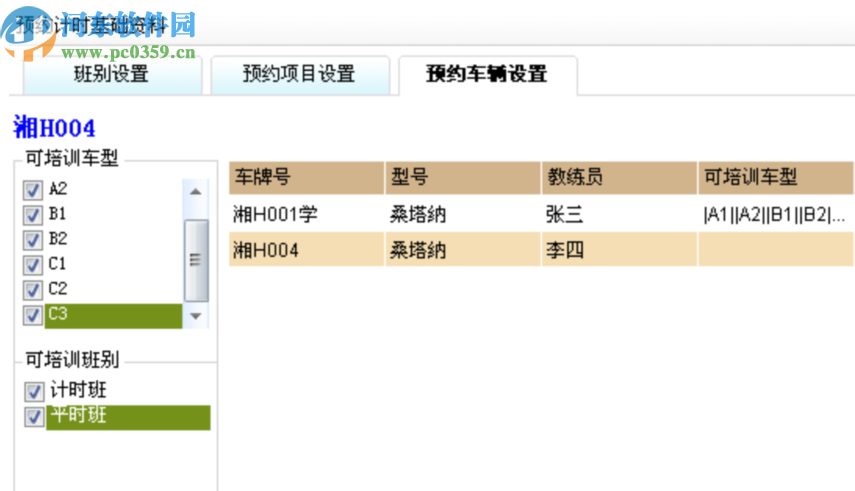Uncheck the 平时班 class checkbox

tap(34, 417)
